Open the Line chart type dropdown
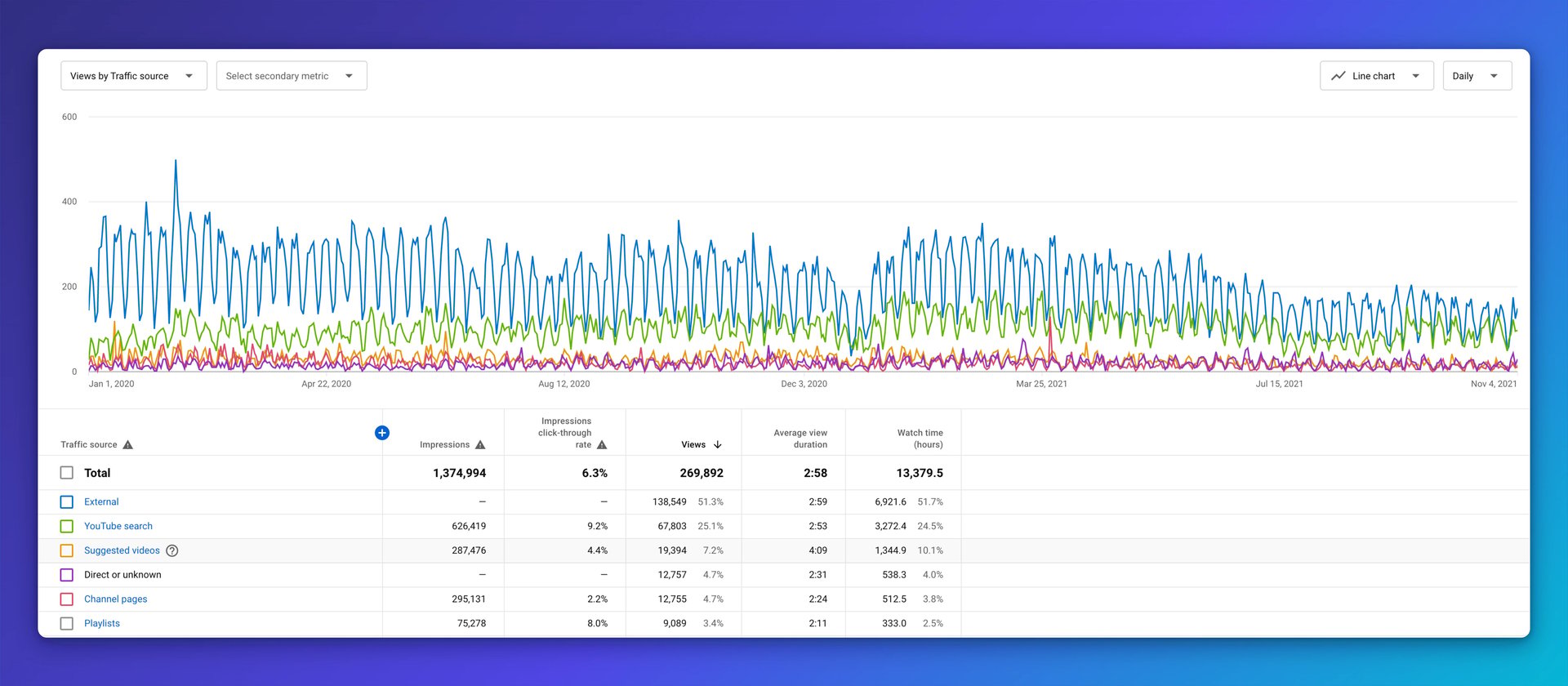The image size is (1568, 686). click(1377, 76)
